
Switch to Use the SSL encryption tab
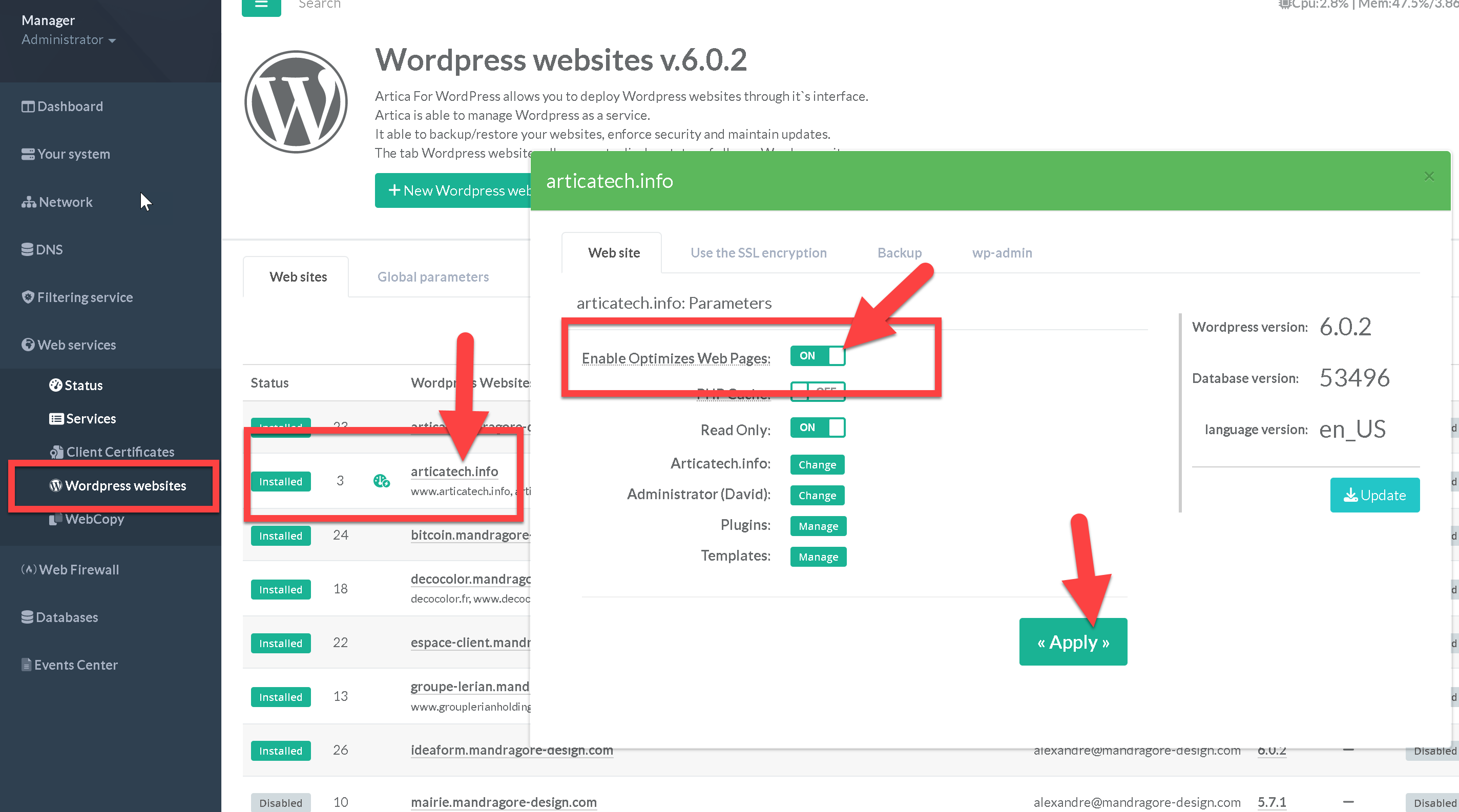pyautogui.click(x=758, y=253)
